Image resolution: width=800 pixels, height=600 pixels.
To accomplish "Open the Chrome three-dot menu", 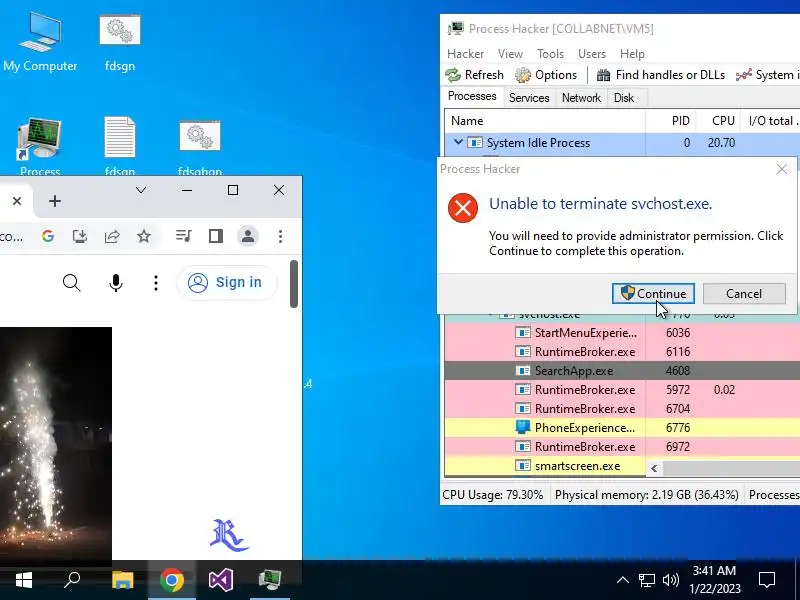I will (280, 236).
